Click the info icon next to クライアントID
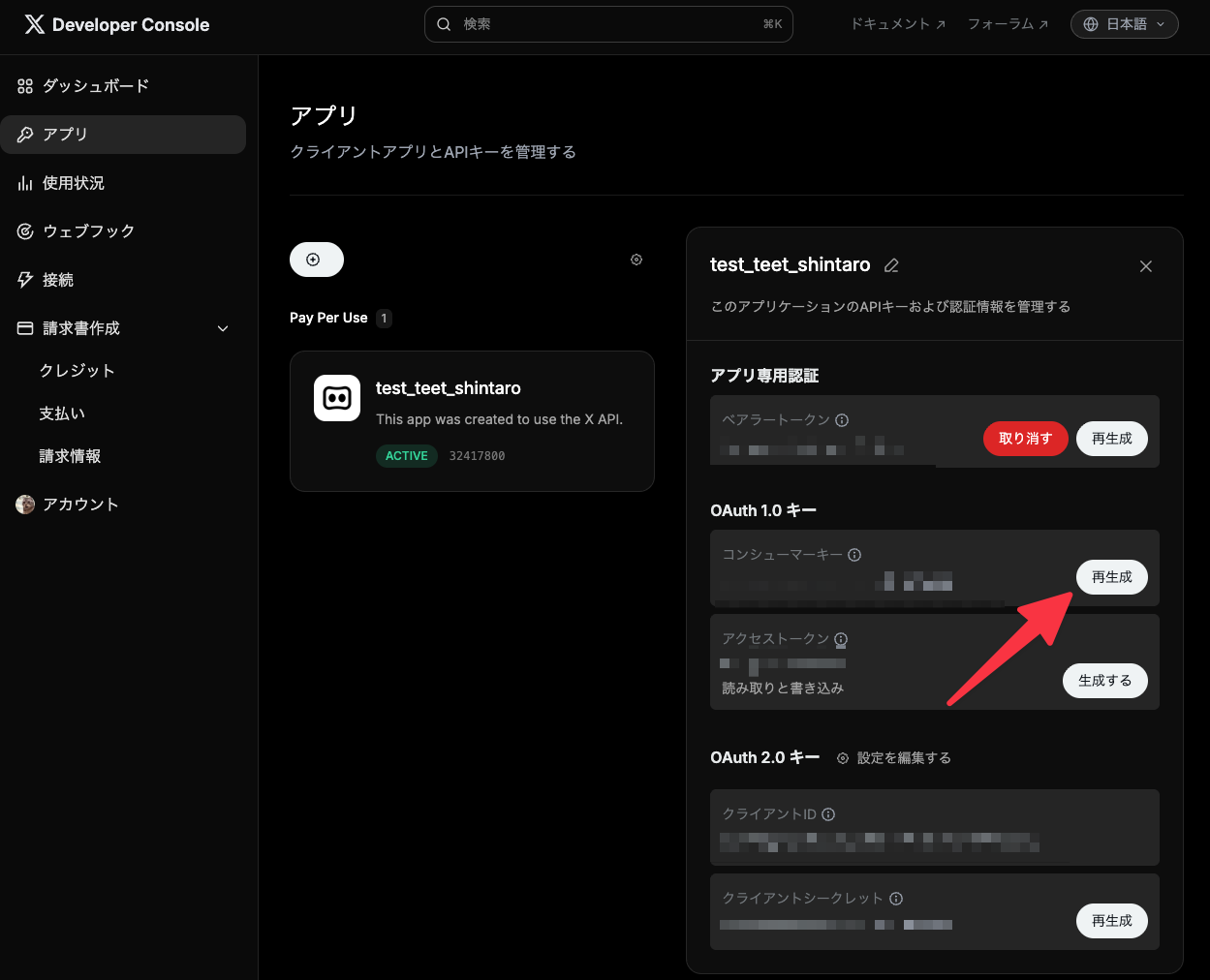Image resolution: width=1210 pixels, height=980 pixels. [x=828, y=814]
